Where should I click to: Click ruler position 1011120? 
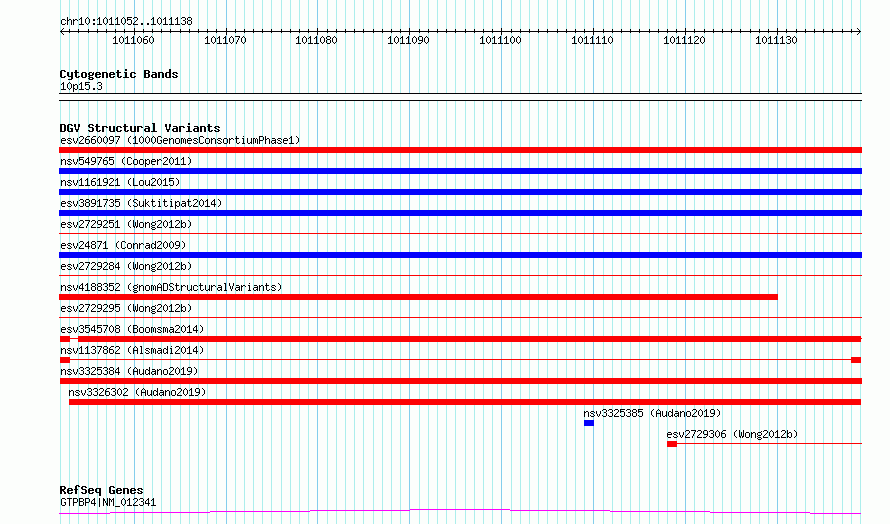684,40
